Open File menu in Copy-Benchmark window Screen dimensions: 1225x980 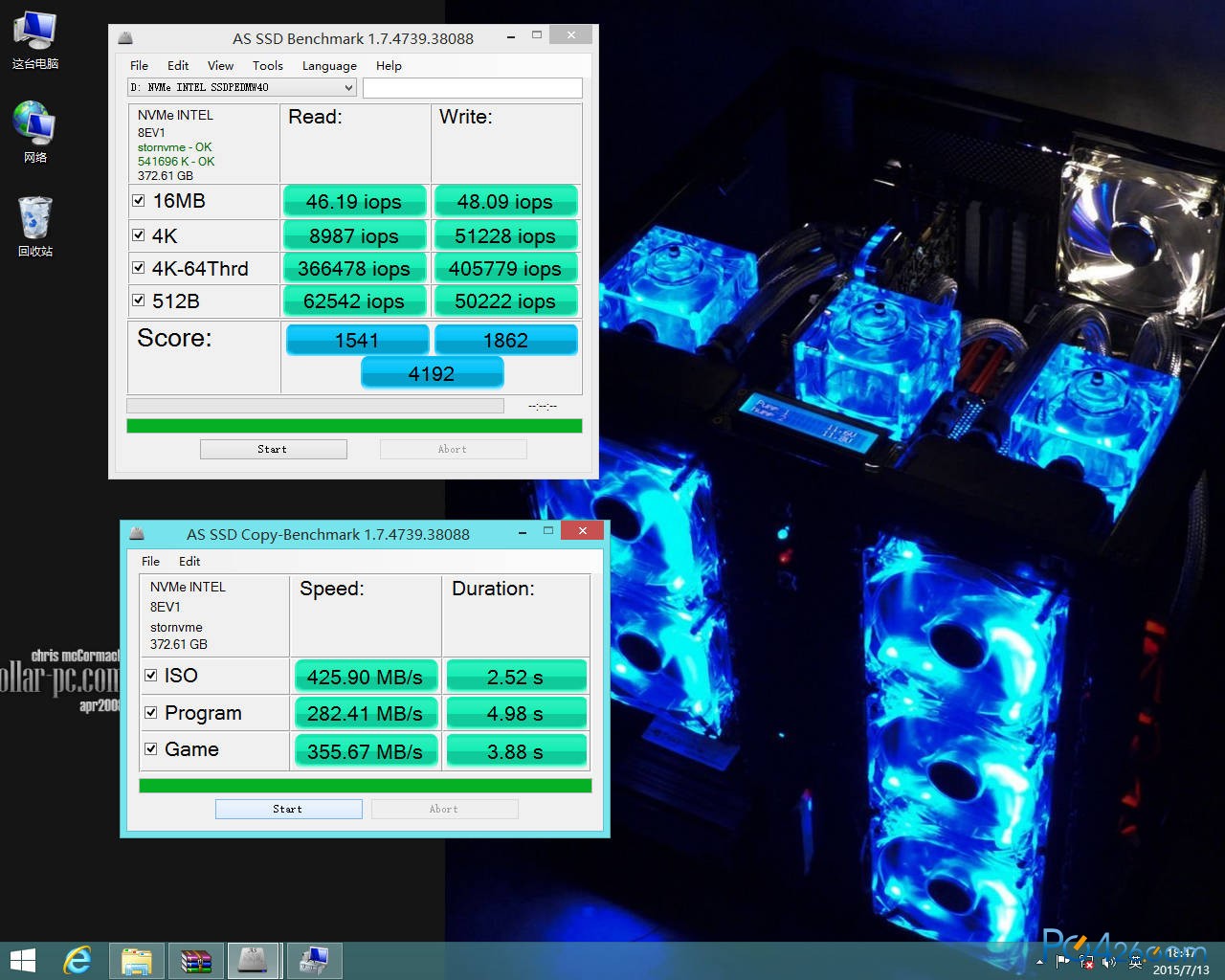point(150,561)
